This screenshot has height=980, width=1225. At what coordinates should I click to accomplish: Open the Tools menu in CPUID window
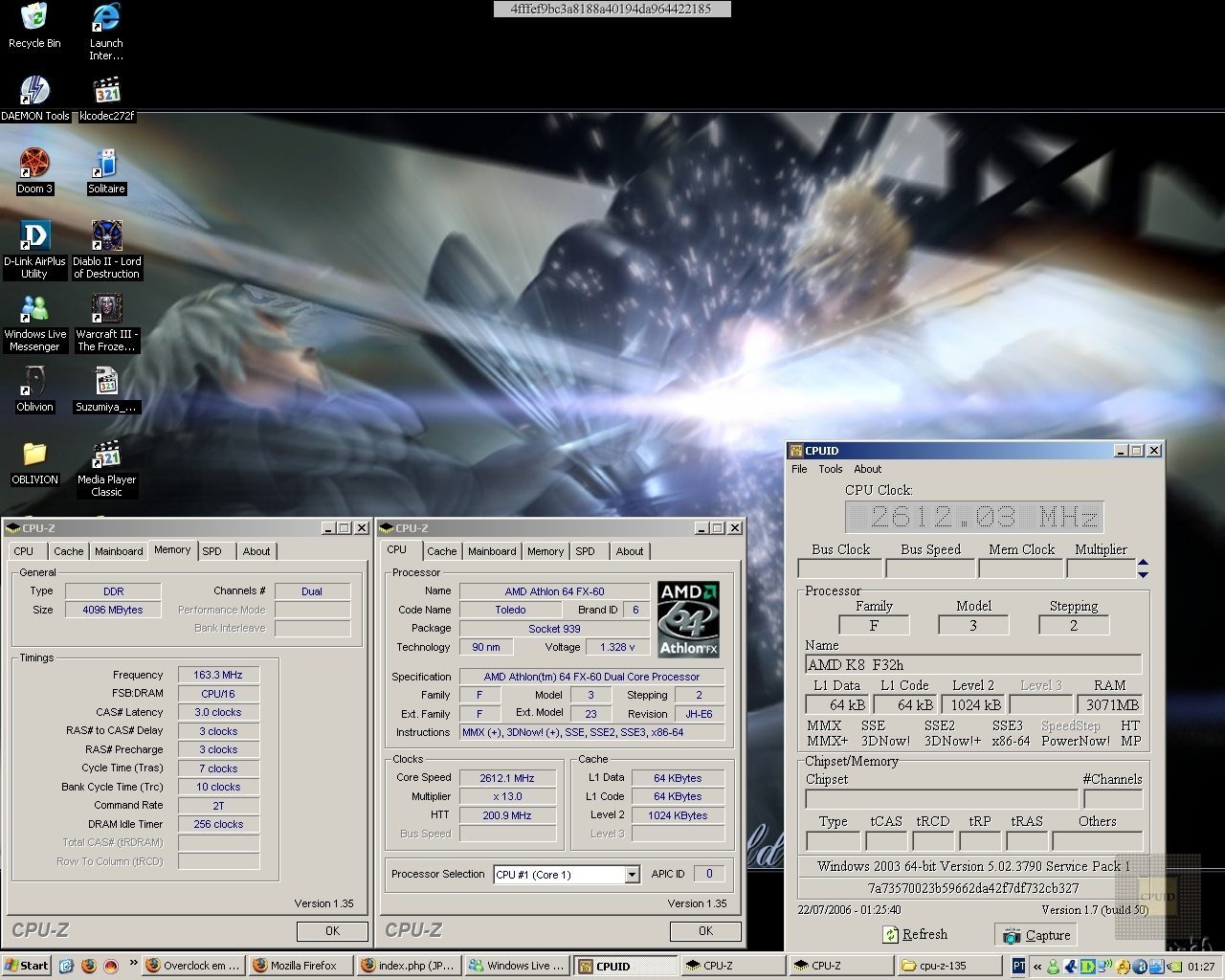pyautogui.click(x=830, y=469)
